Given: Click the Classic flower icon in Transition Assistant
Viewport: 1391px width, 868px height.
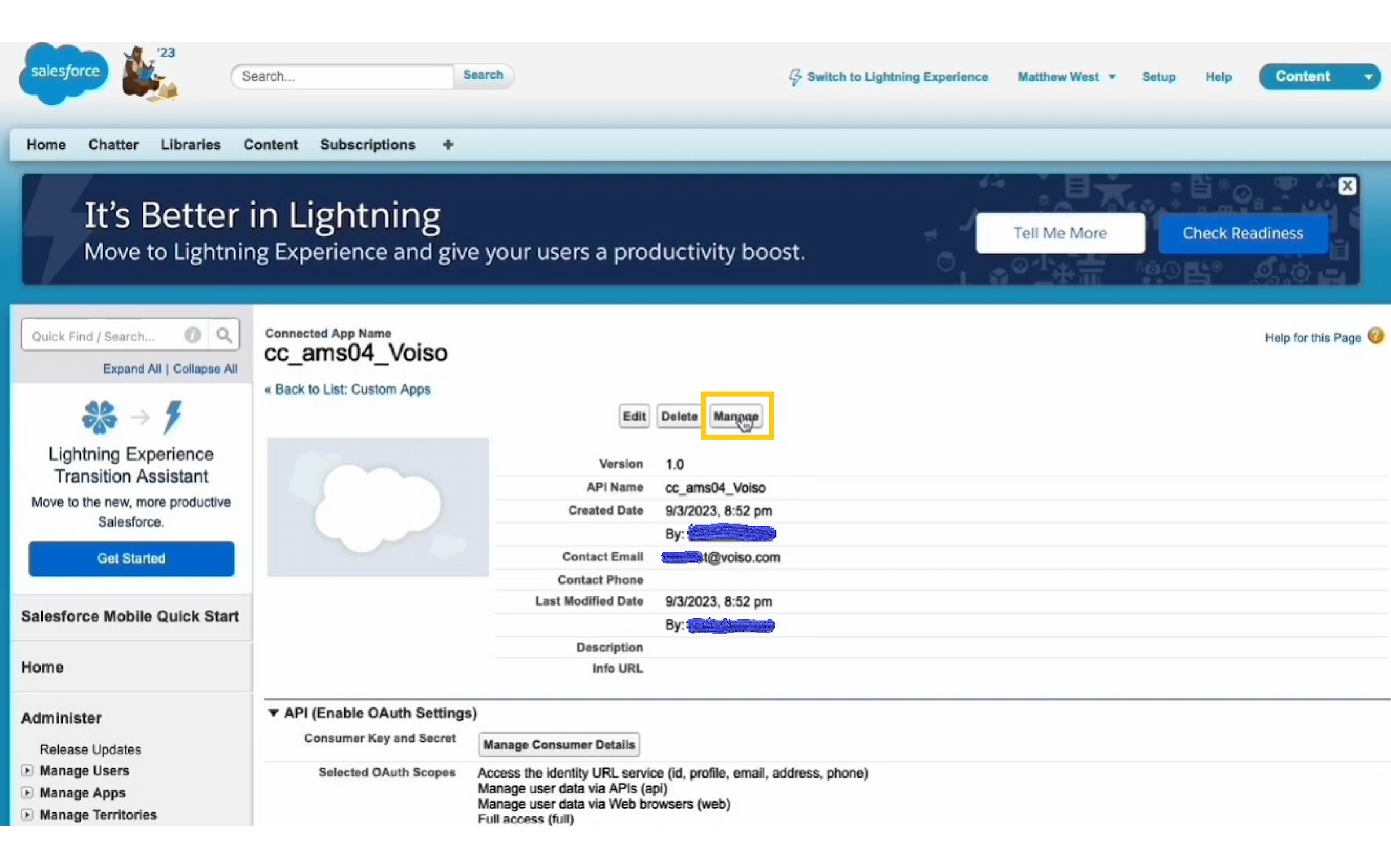Looking at the screenshot, I should [x=99, y=417].
